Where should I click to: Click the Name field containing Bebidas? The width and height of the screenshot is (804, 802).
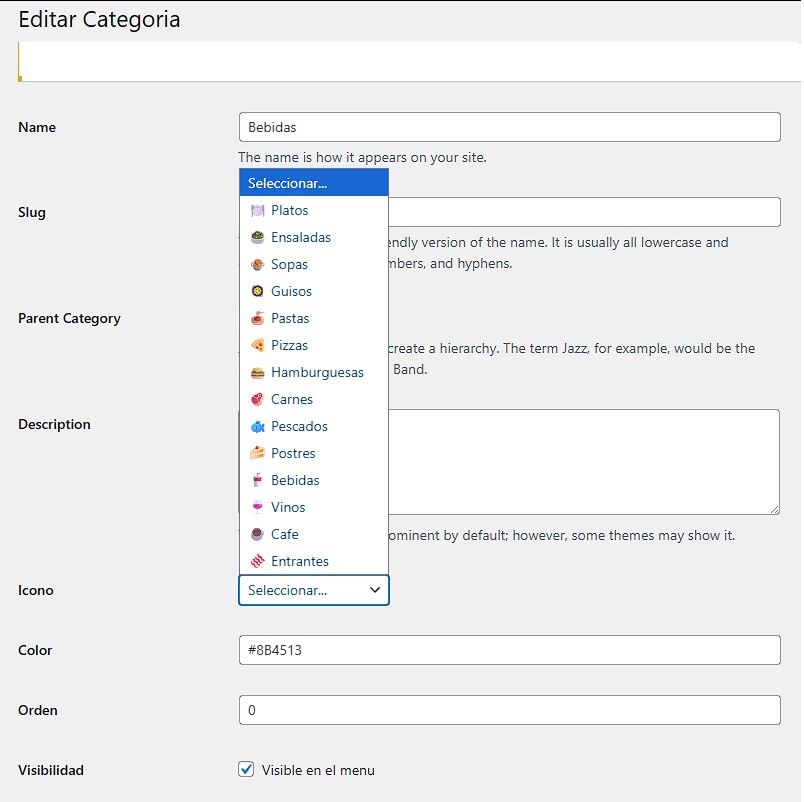509,127
